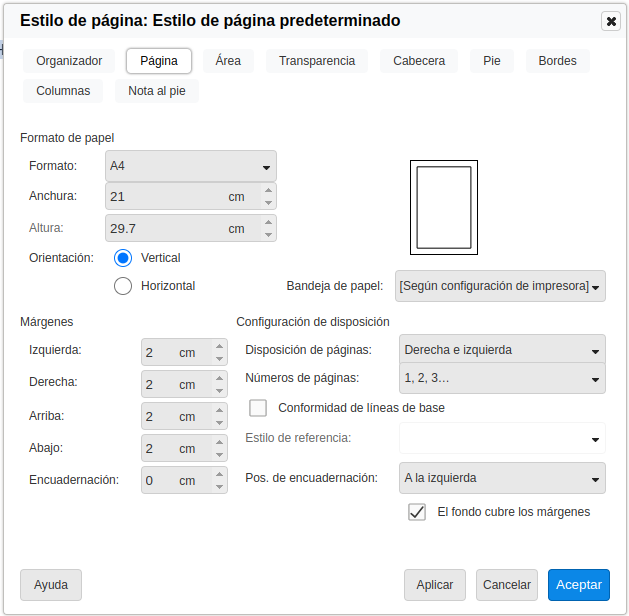The image size is (629, 616).
Task: Uncheck El fondo cubre los márgenes
Action: pos(417,512)
